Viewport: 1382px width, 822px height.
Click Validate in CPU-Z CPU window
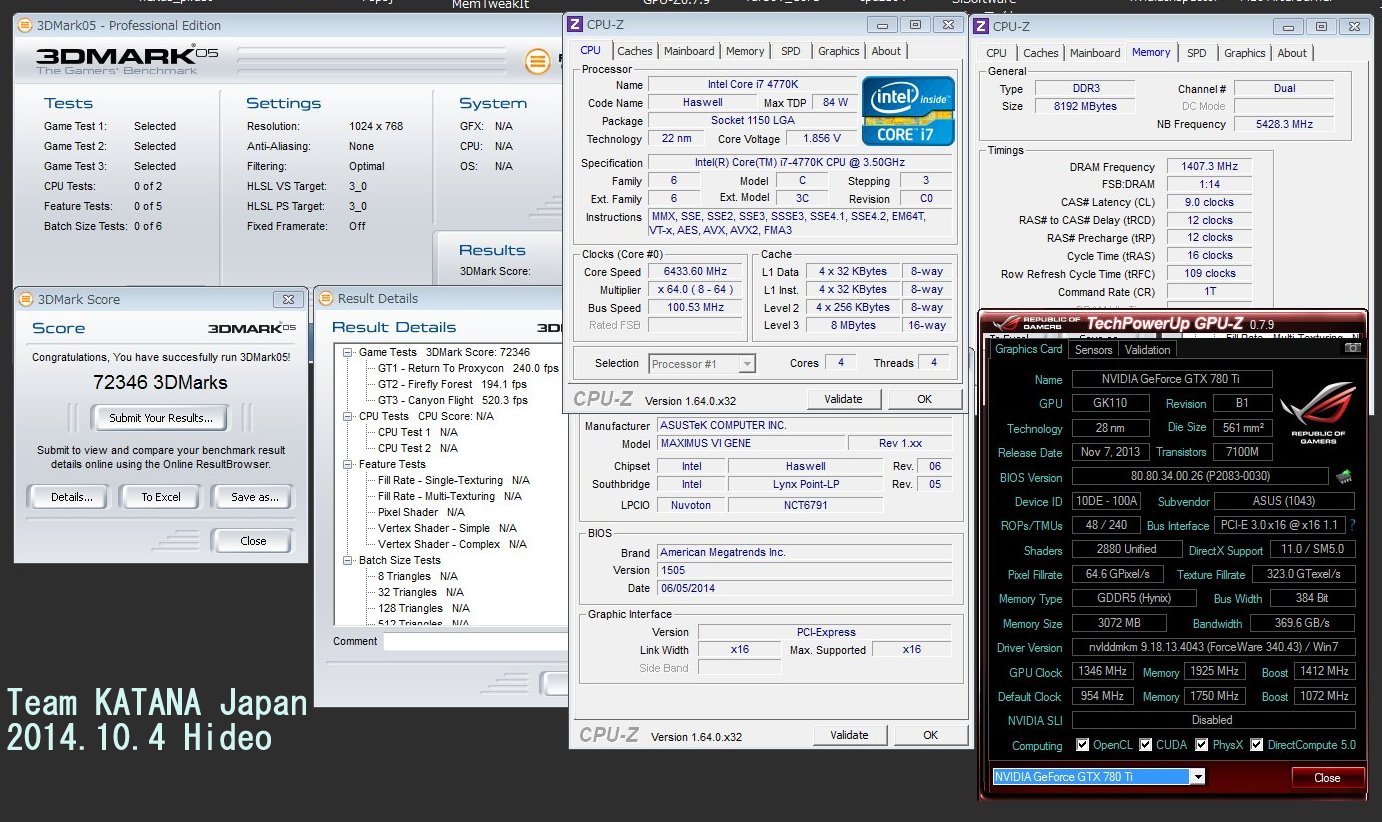pyautogui.click(x=843, y=399)
